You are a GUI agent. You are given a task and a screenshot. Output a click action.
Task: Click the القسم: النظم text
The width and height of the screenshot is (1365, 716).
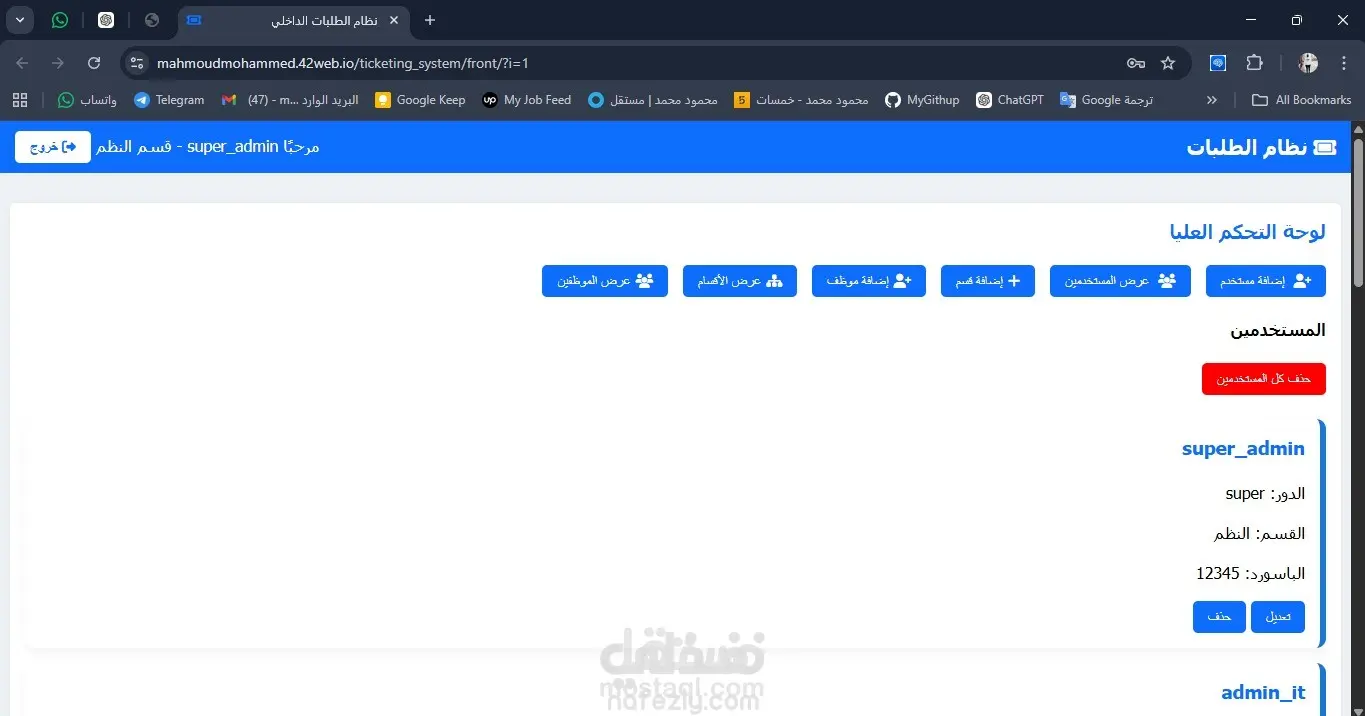tap(1259, 534)
